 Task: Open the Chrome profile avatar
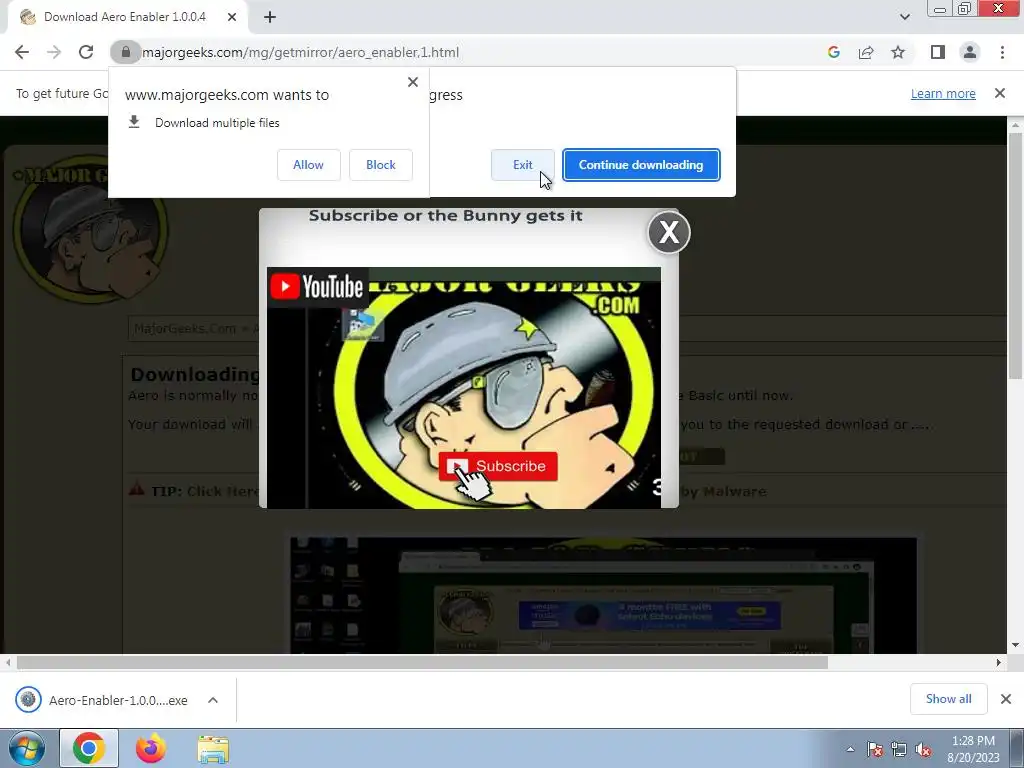pos(970,52)
